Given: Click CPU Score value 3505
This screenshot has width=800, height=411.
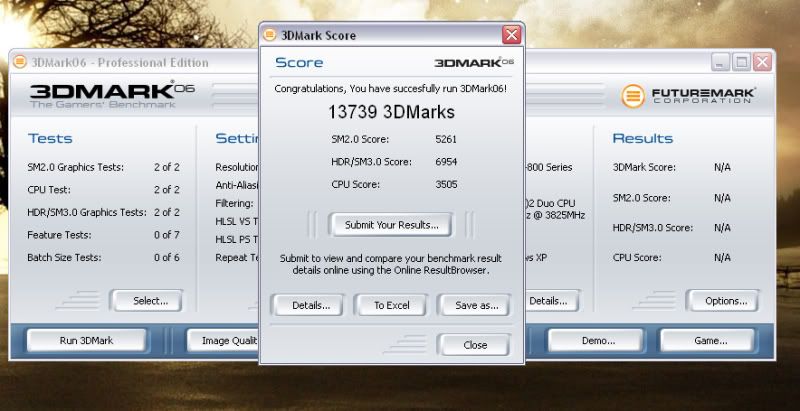Looking at the screenshot, I should 447,185.
